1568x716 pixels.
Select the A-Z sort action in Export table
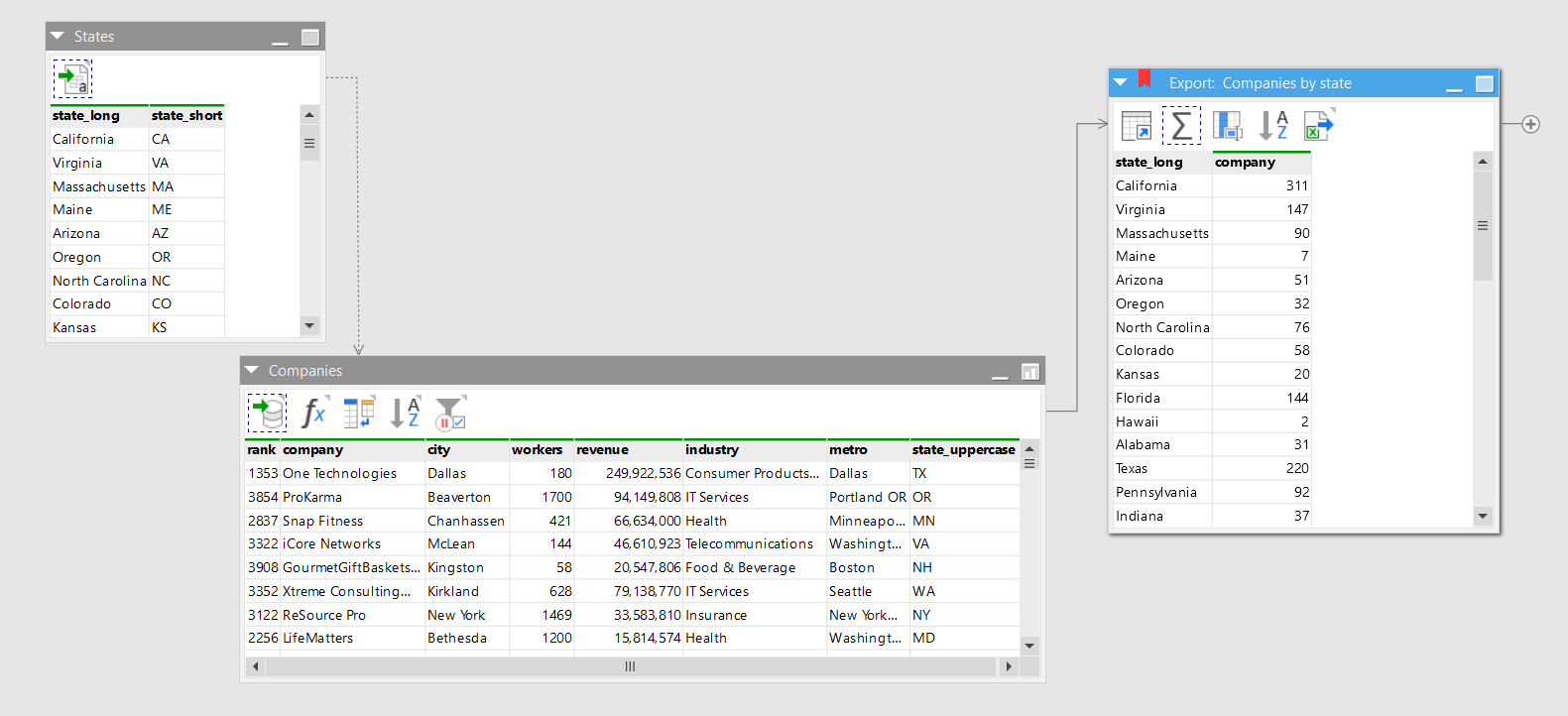click(x=1273, y=126)
